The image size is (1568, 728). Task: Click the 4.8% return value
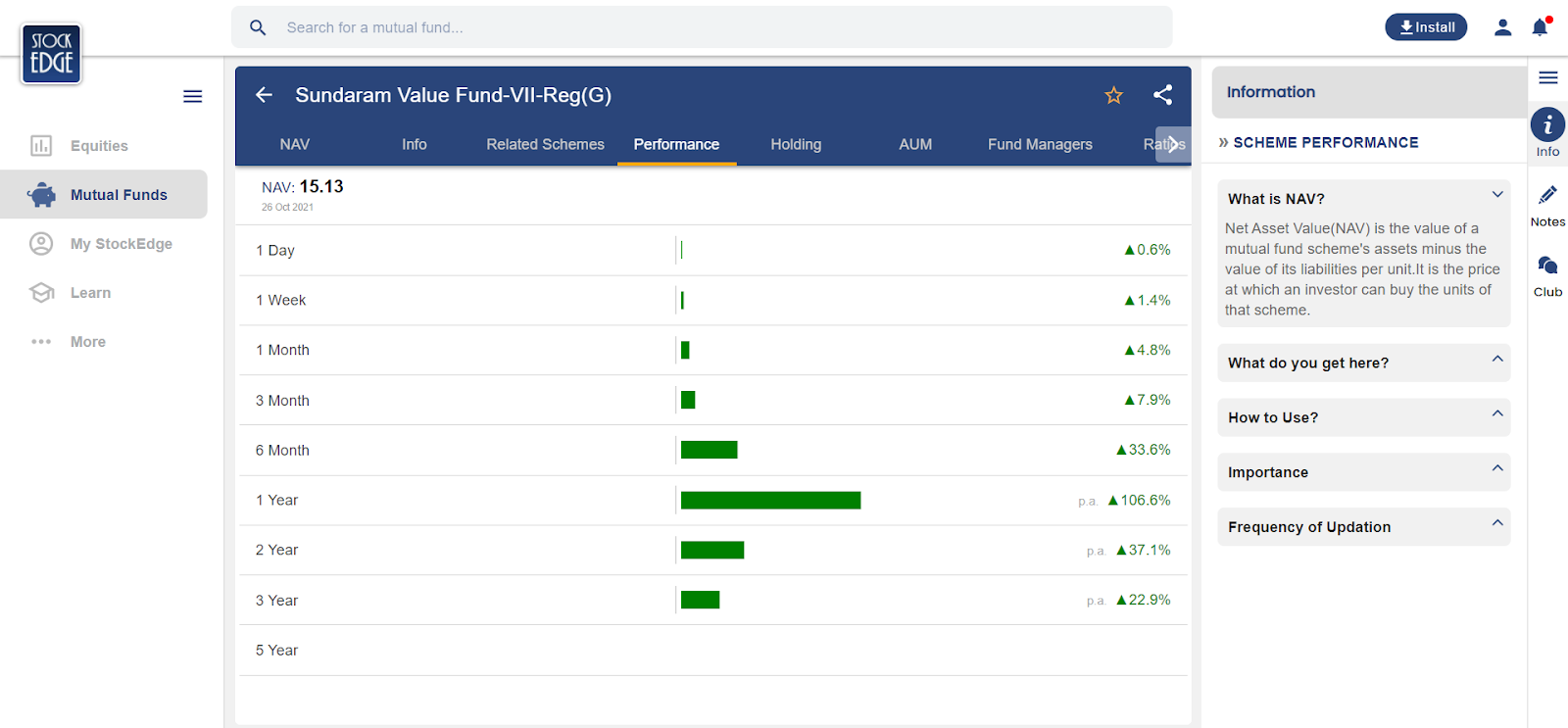click(1153, 350)
